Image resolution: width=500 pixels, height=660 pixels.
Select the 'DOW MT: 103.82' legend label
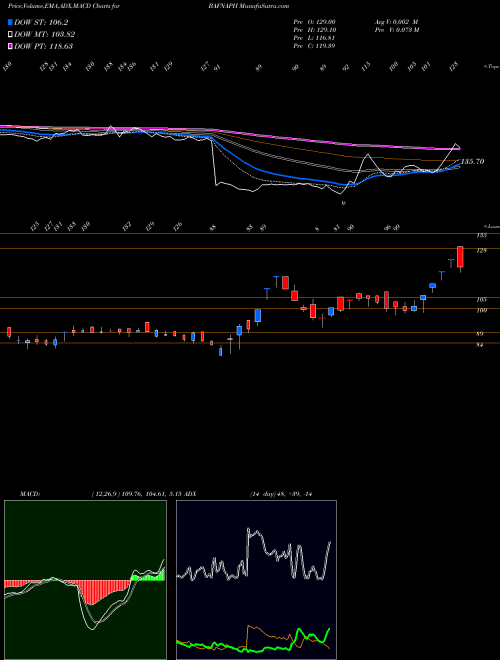pos(45,35)
